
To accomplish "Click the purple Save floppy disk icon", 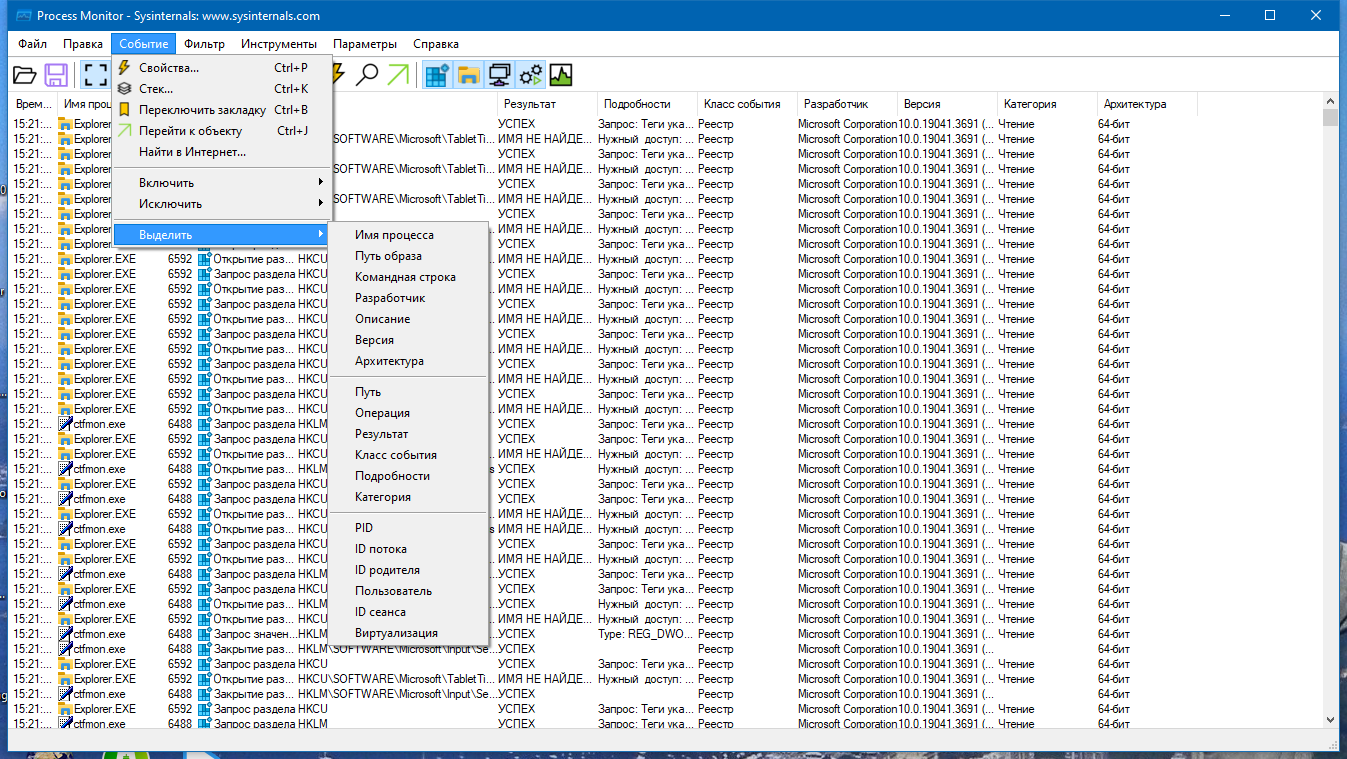I will 56,74.
